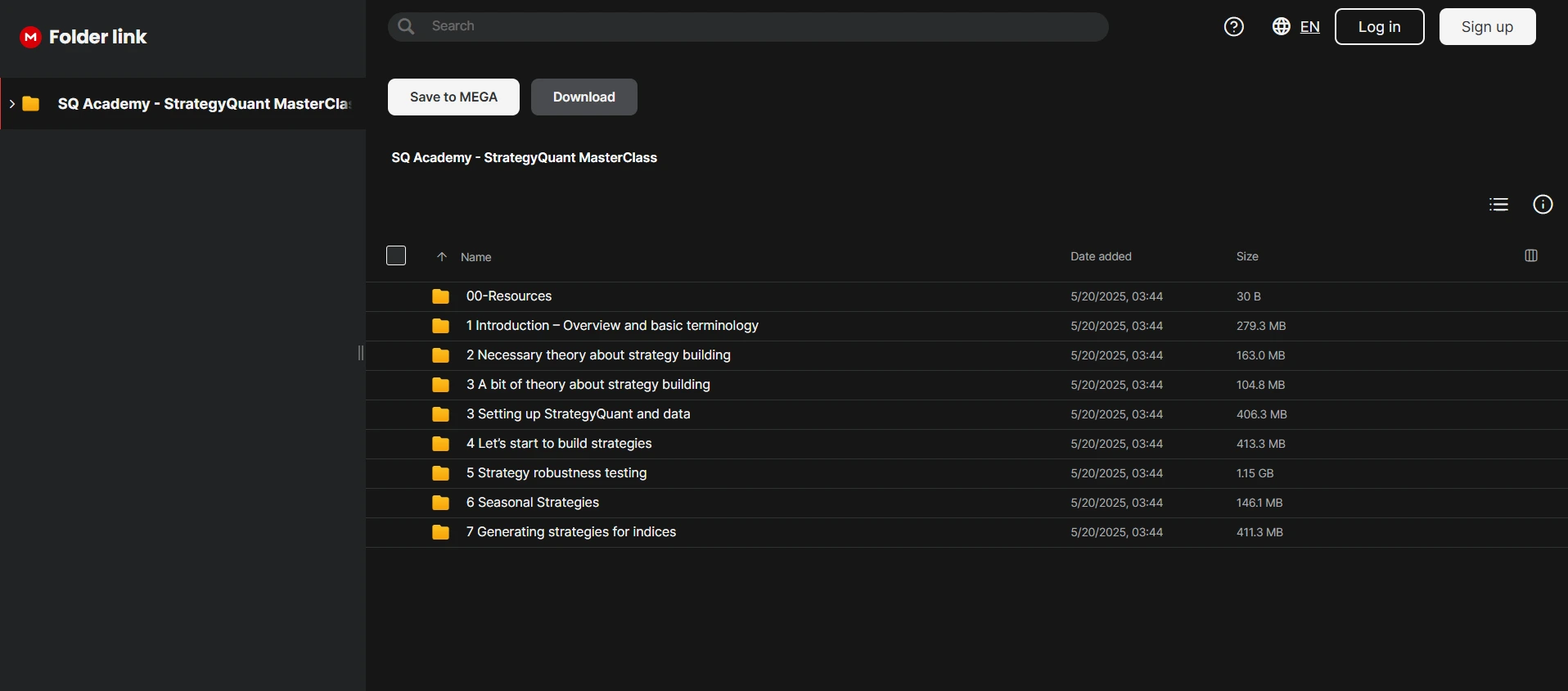The image size is (1568, 691).
Task: Click the 1.15 GB size value
Action: [1255, 473]
